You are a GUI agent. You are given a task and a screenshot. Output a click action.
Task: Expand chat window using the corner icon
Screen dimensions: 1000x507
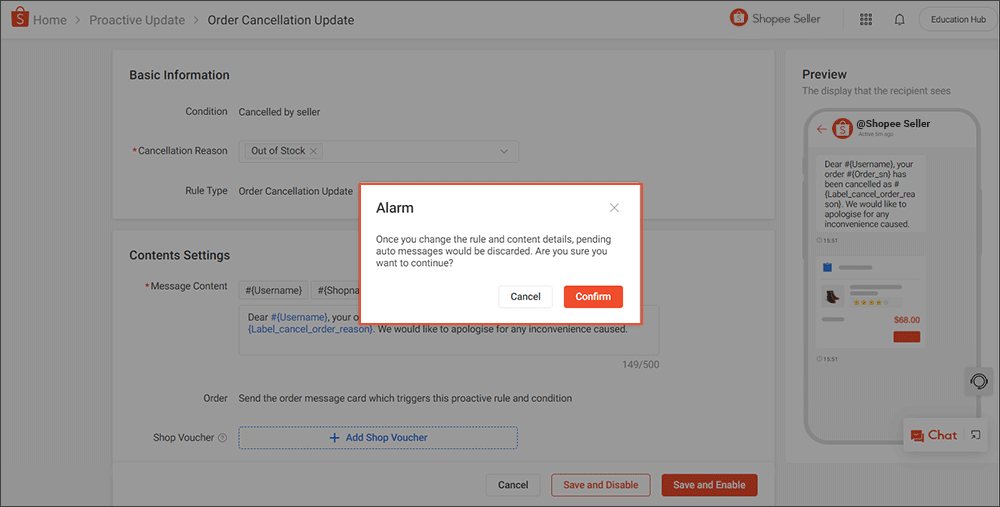click(975, 435)
